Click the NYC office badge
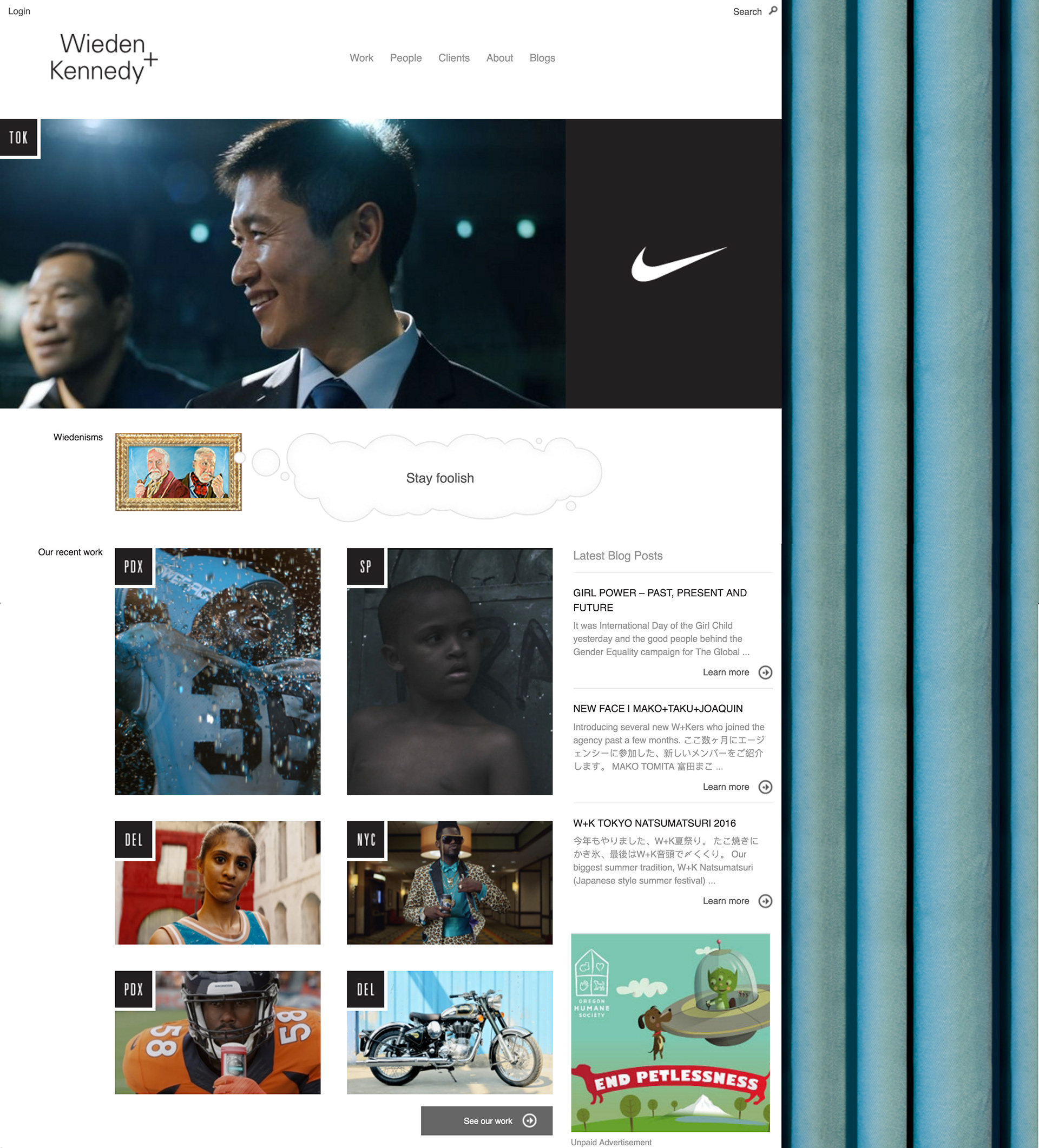The width and height of the screenshot is (1039, 1148). click(x=366, y=840)
